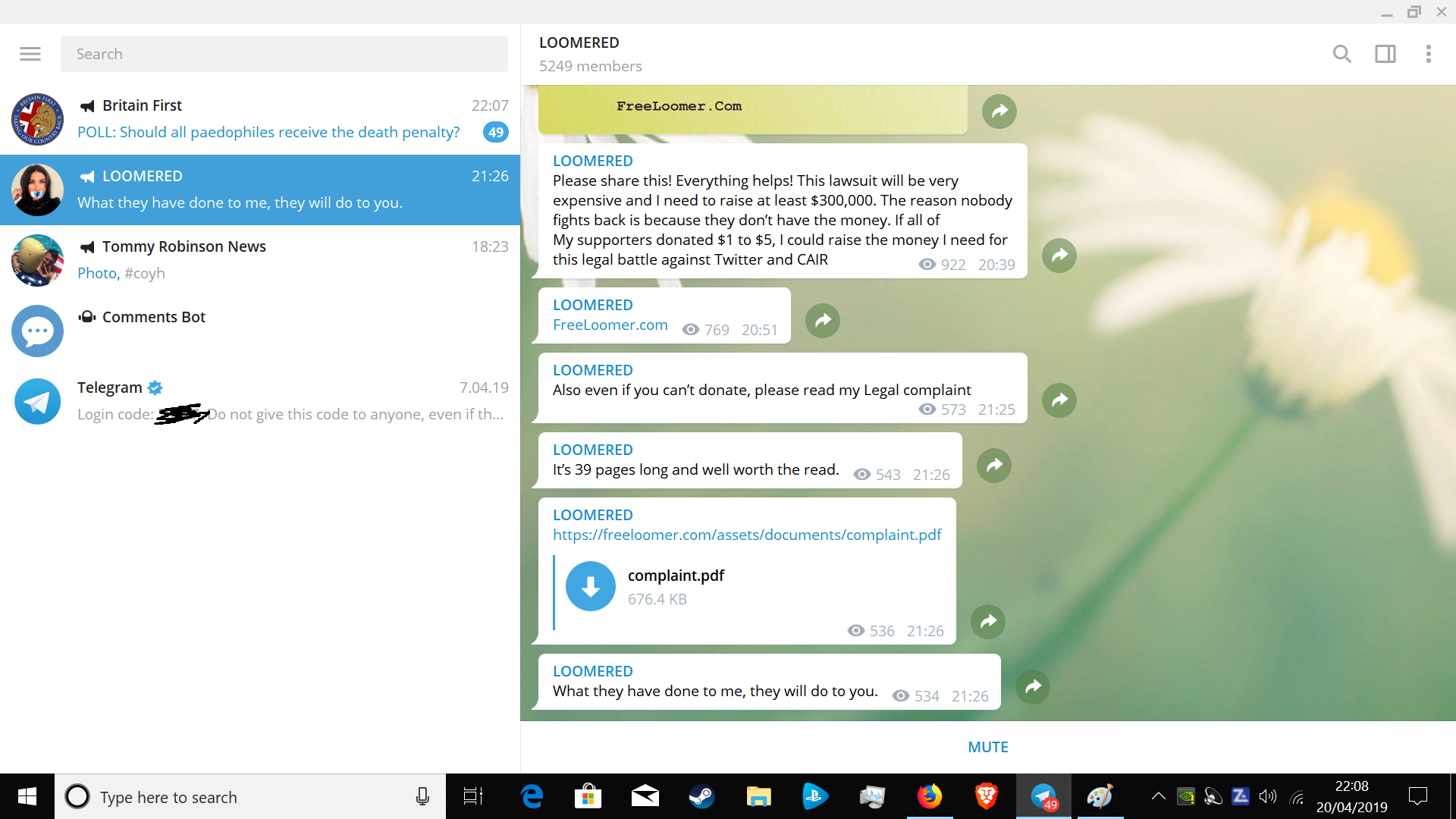This screenshot has width=1456, height=819.
Task: Open Steam from the taskbar
Action: 701,796
